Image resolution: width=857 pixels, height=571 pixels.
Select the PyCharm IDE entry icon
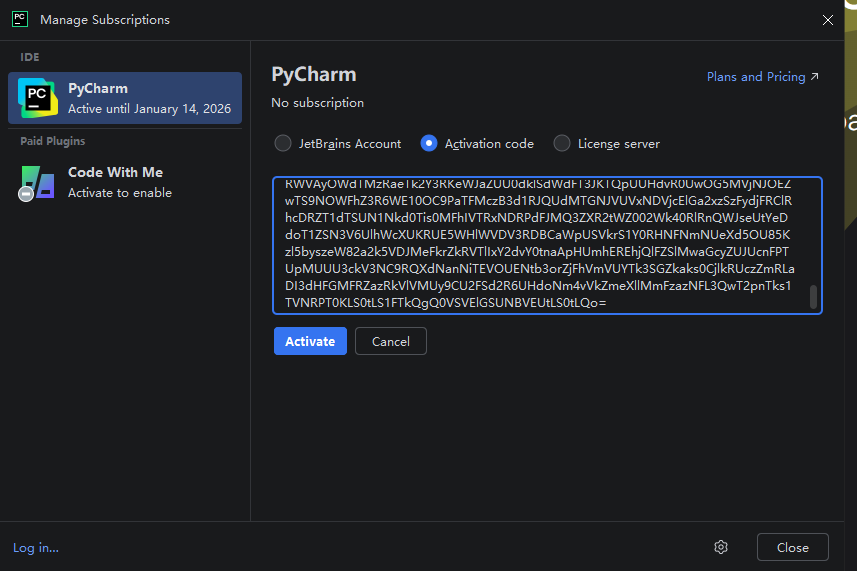coord(38,98)
